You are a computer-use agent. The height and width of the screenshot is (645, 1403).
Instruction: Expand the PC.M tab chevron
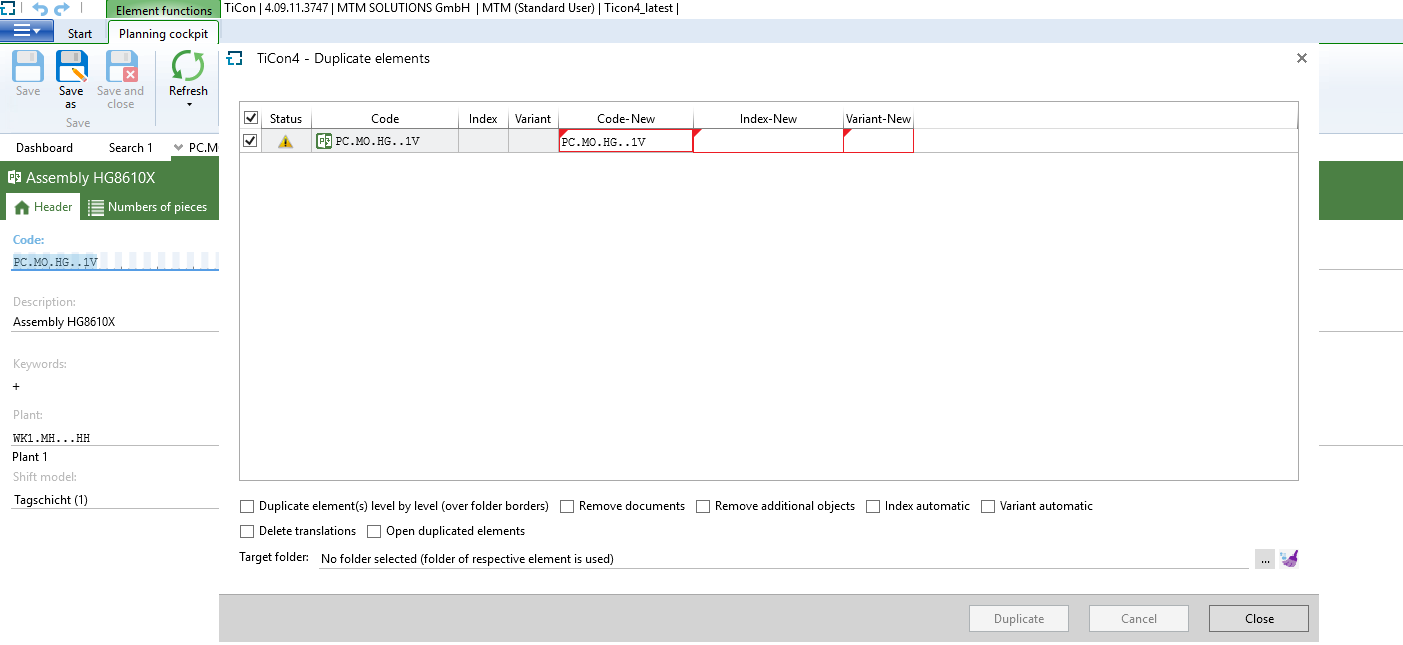pyautogui.click(x=178, y=148)
